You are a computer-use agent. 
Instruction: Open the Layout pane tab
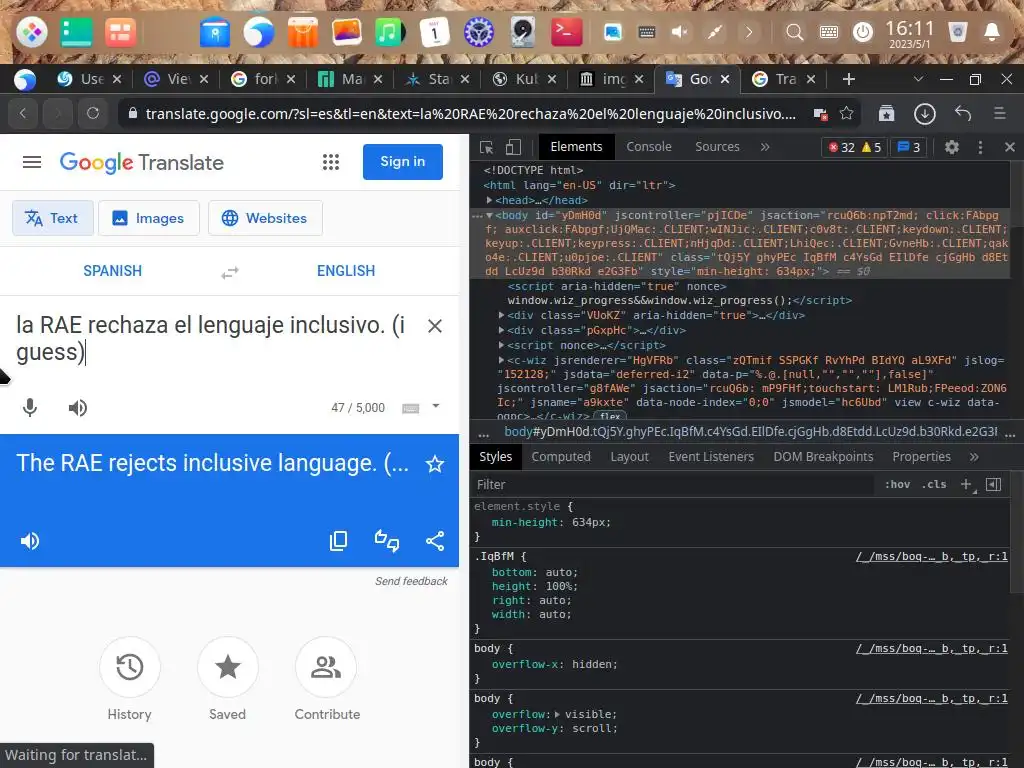pos(630,456)
